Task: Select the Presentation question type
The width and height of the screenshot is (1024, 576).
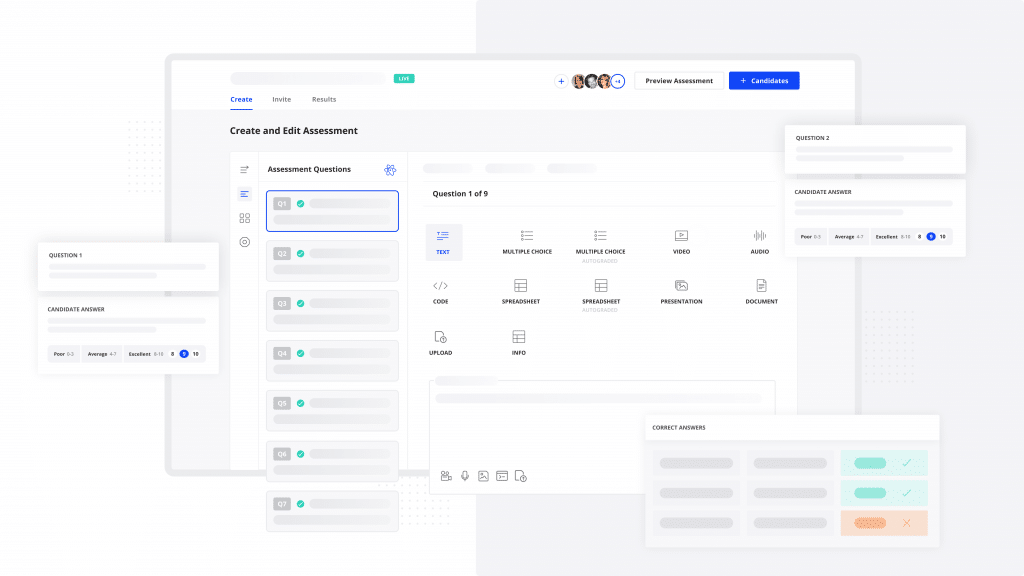Action: pyautogui.click(x=681, y=292)
